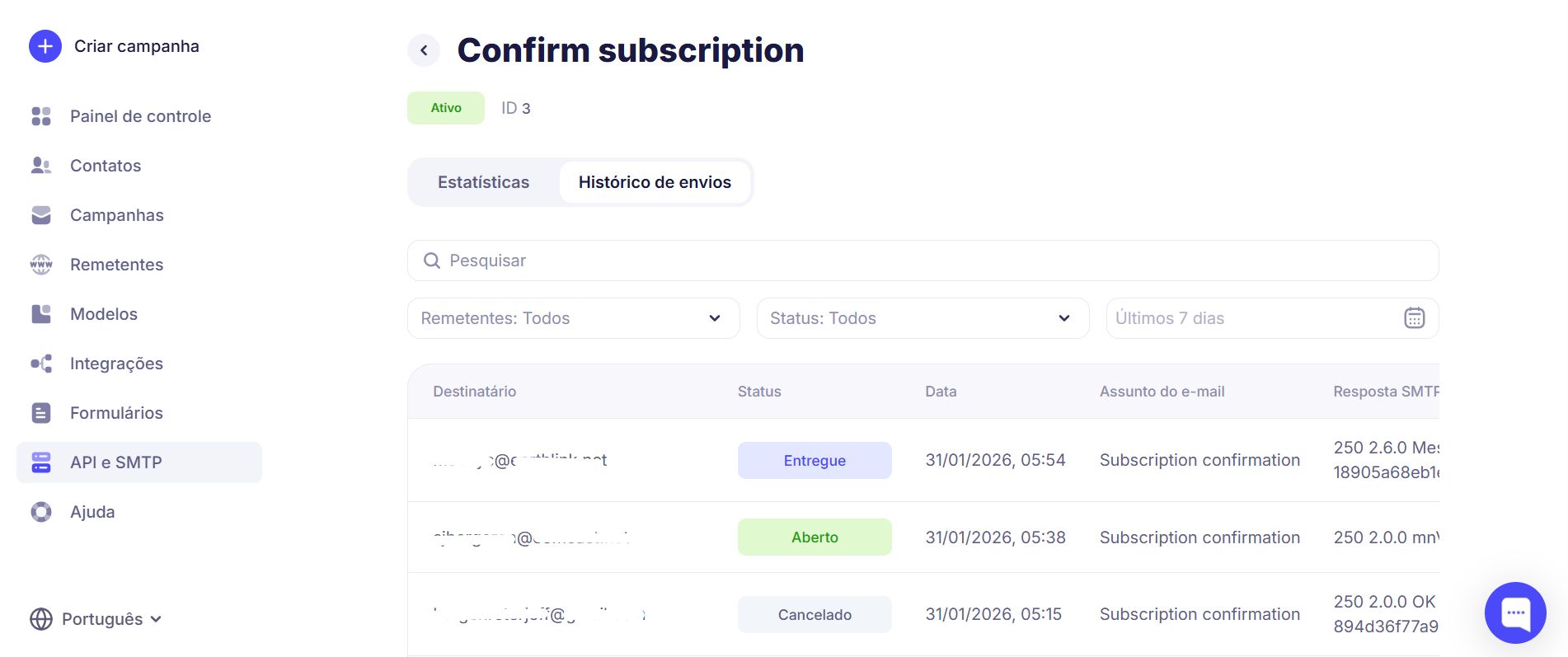Viewport: 1568px width, 657px height.
Task: Open the Ajuda help section
Action: pos(92,512)
